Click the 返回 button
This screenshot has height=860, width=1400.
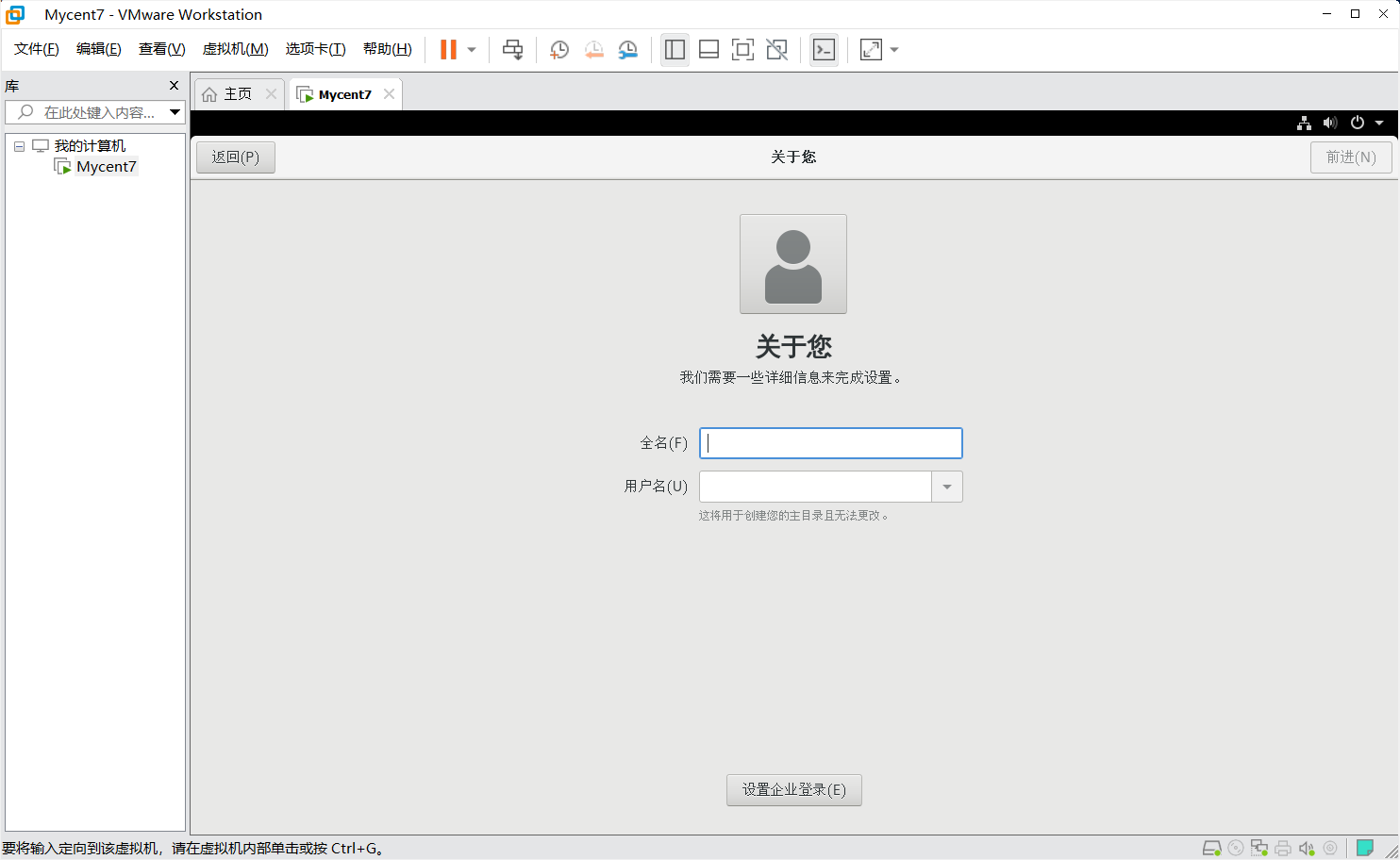(235, 157)
